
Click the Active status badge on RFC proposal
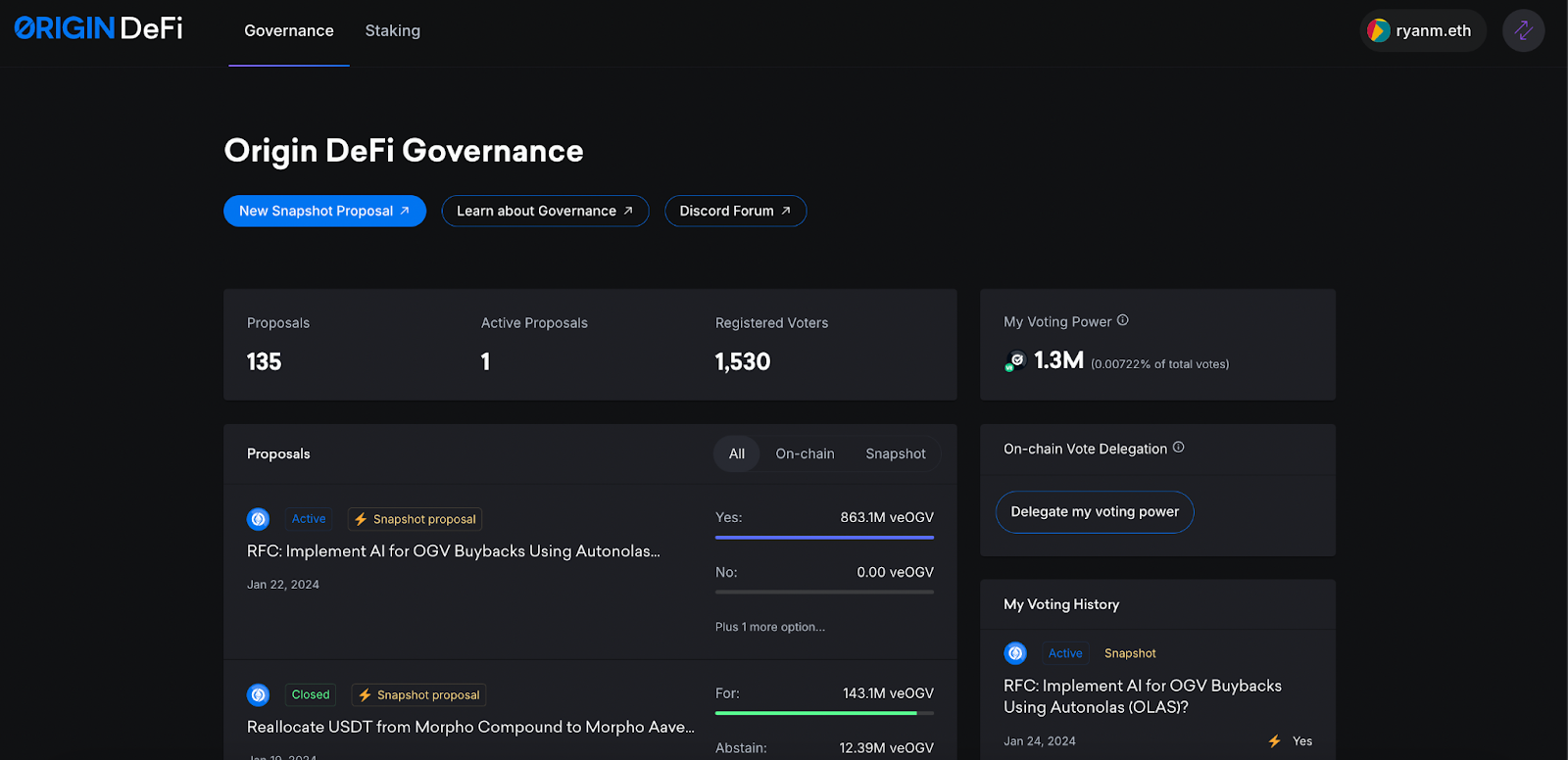[309, 519]
